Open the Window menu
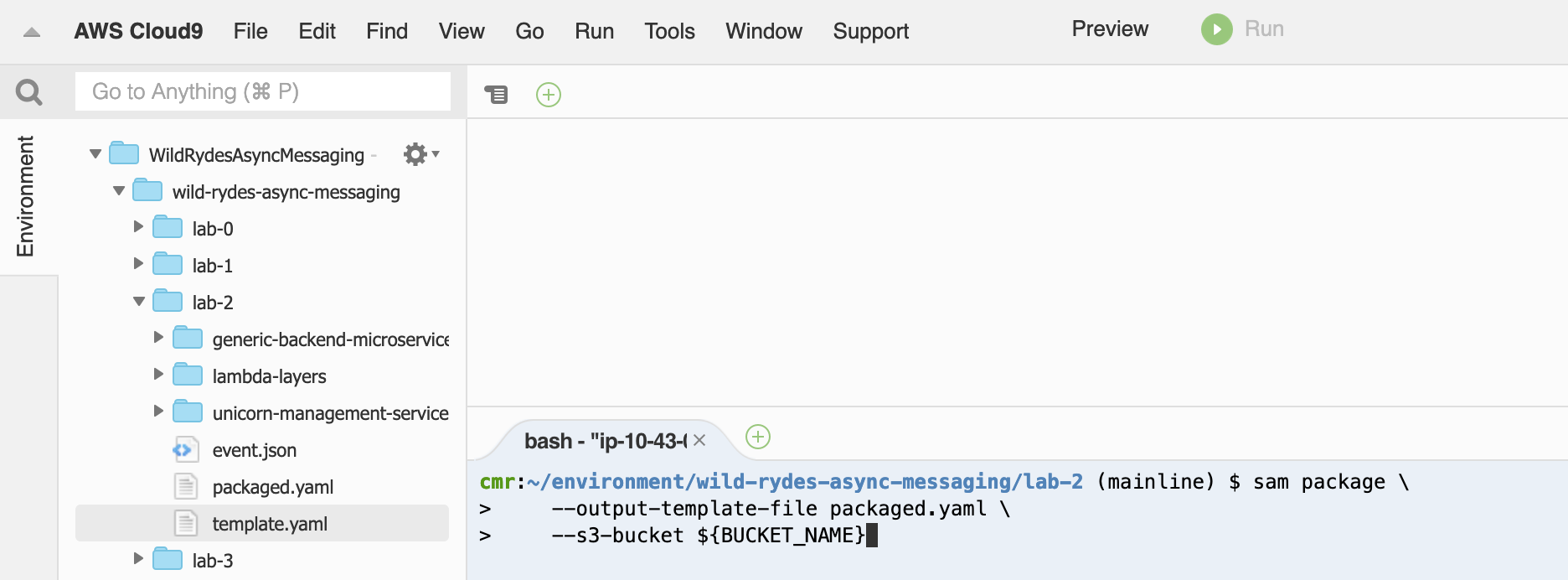The width and height of the screenshot is (1568, 580). 764,31
